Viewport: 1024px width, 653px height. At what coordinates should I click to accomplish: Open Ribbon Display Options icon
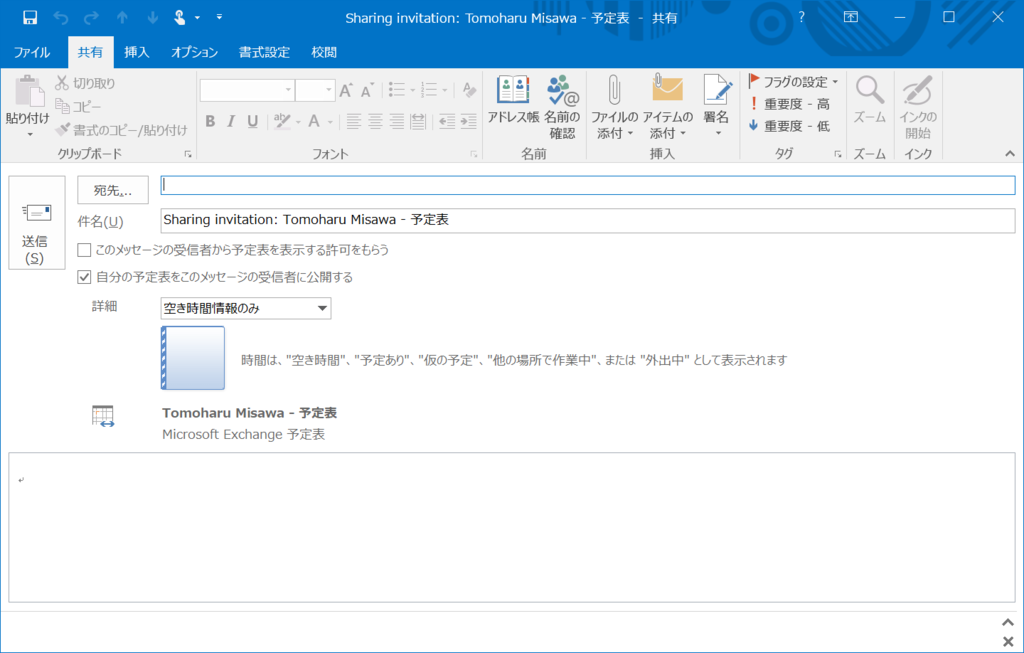[x=850, y=17]
